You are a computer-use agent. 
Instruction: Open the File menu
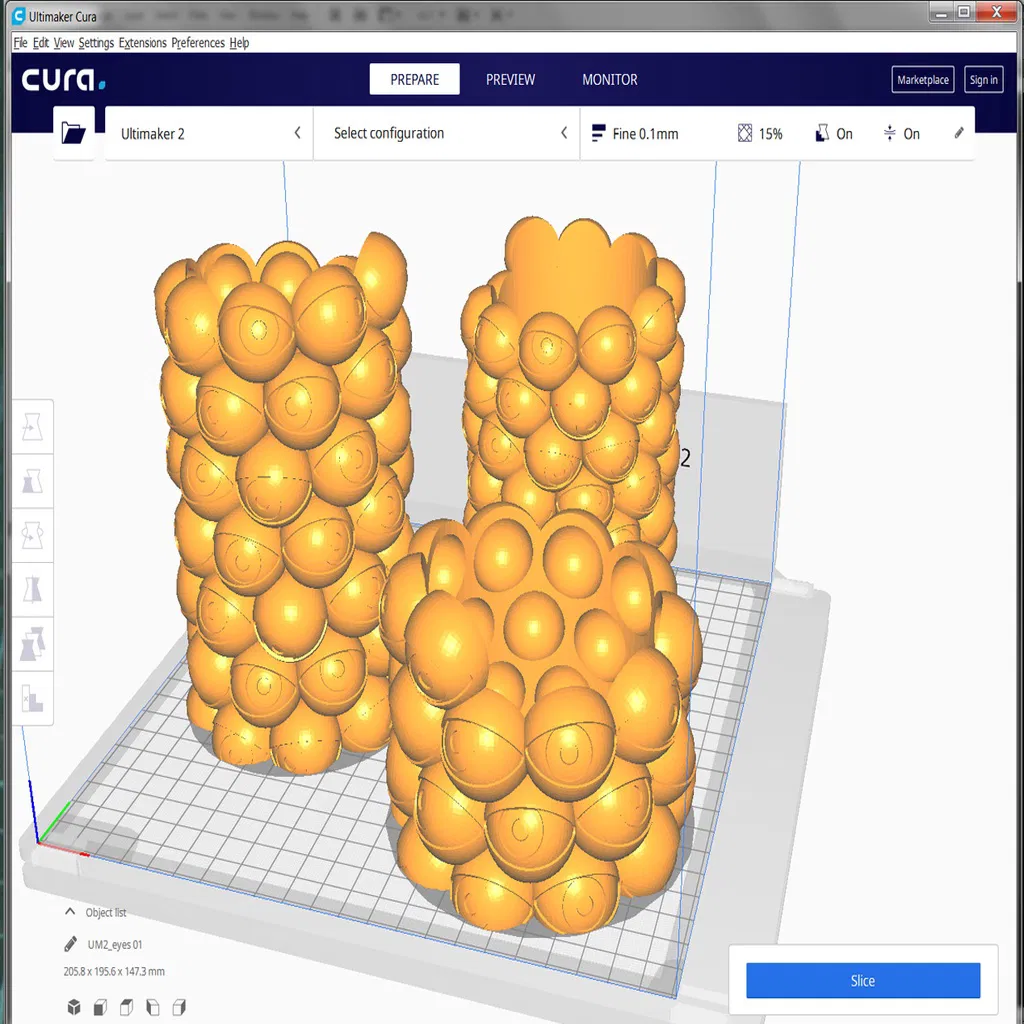(20, 42)
